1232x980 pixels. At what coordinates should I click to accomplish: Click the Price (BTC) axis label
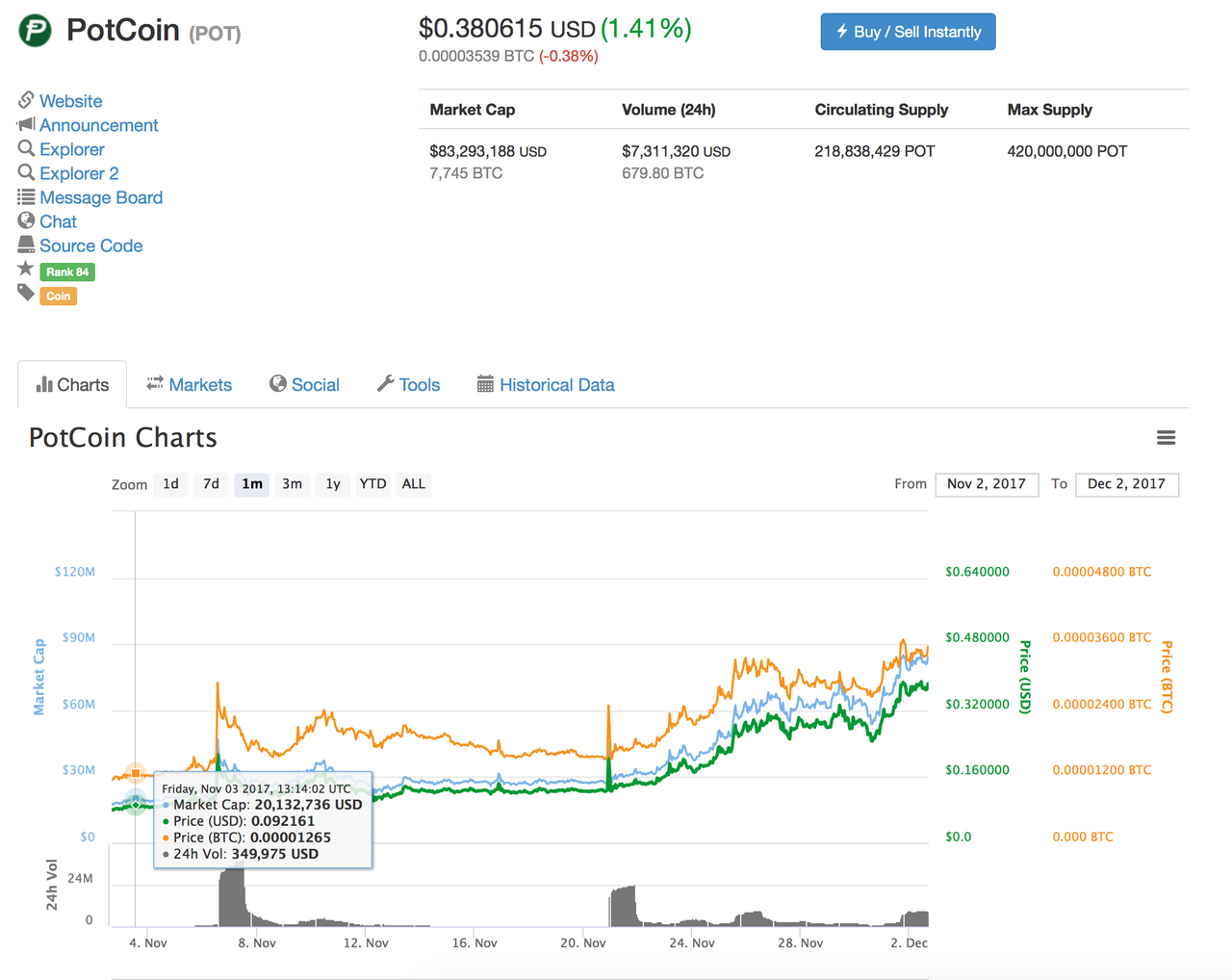tap(1167, 677)
